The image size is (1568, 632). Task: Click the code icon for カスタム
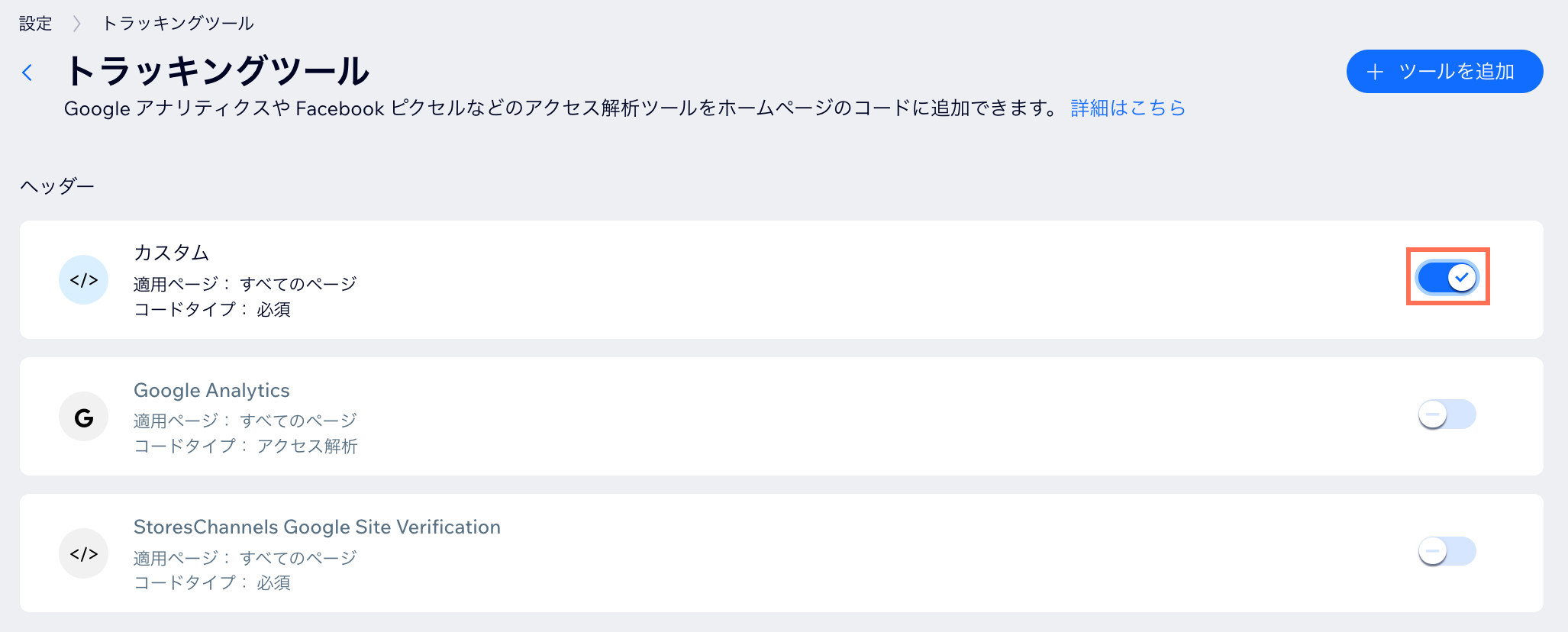pyautogui.click(x=83, y=280)
